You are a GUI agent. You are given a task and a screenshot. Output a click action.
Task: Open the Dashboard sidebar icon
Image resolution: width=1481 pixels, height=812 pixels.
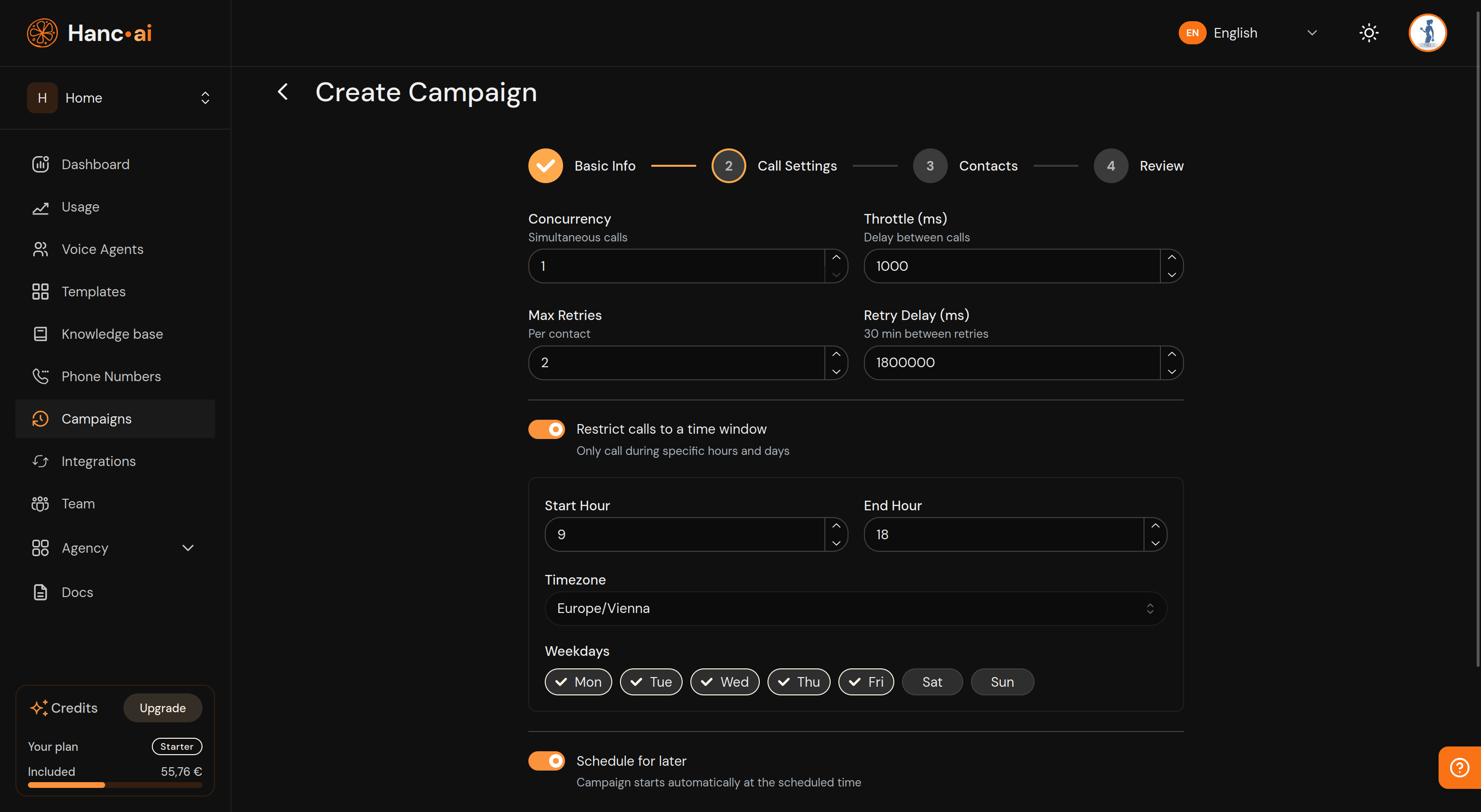[95, 164]
